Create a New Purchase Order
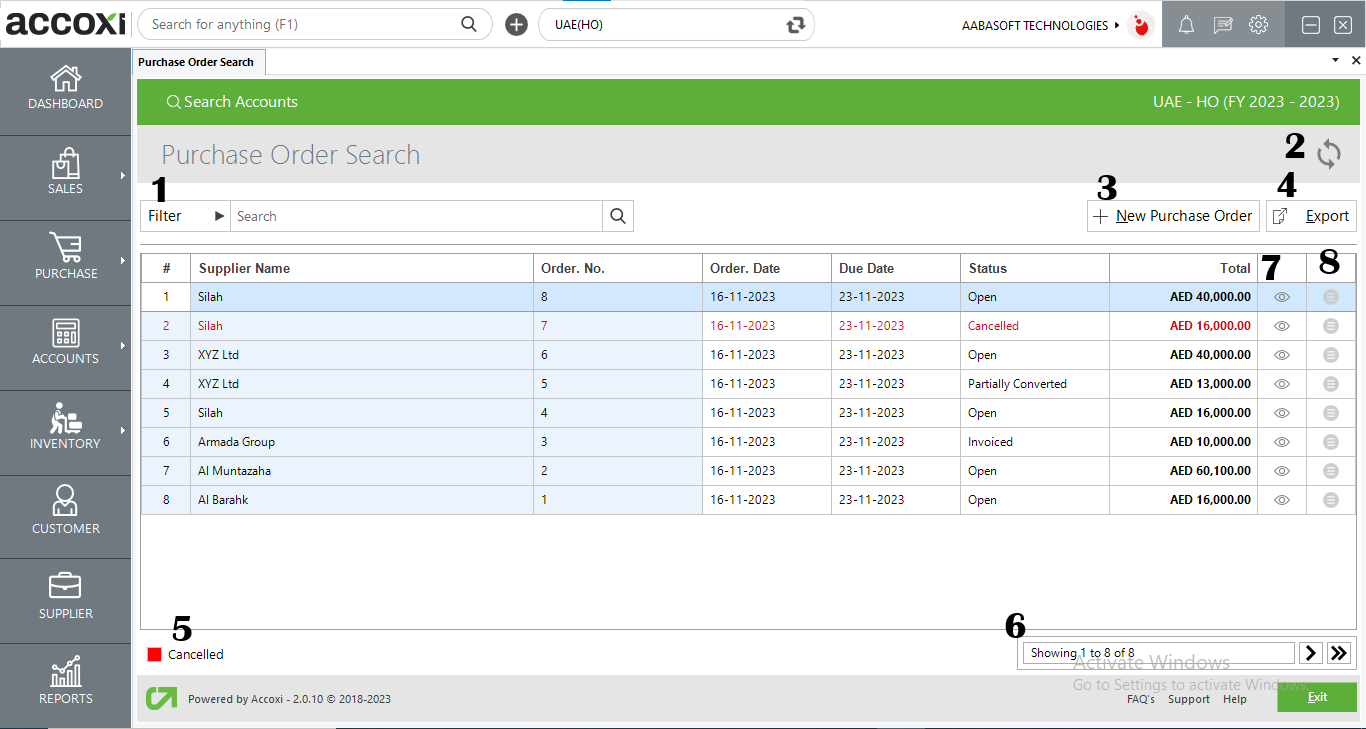The image size is (1366, 729). (1173, 215)
